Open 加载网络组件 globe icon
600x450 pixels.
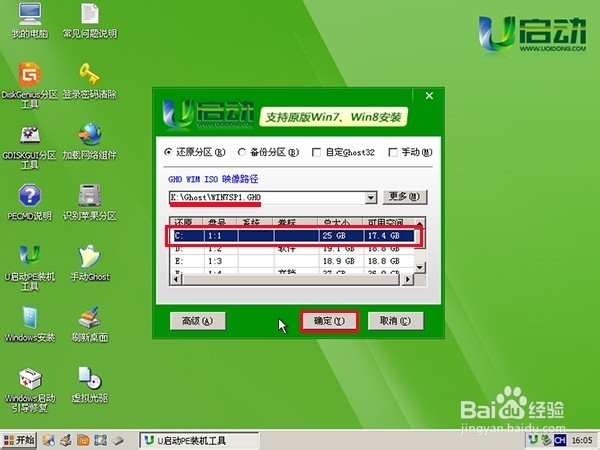point(90,141)
